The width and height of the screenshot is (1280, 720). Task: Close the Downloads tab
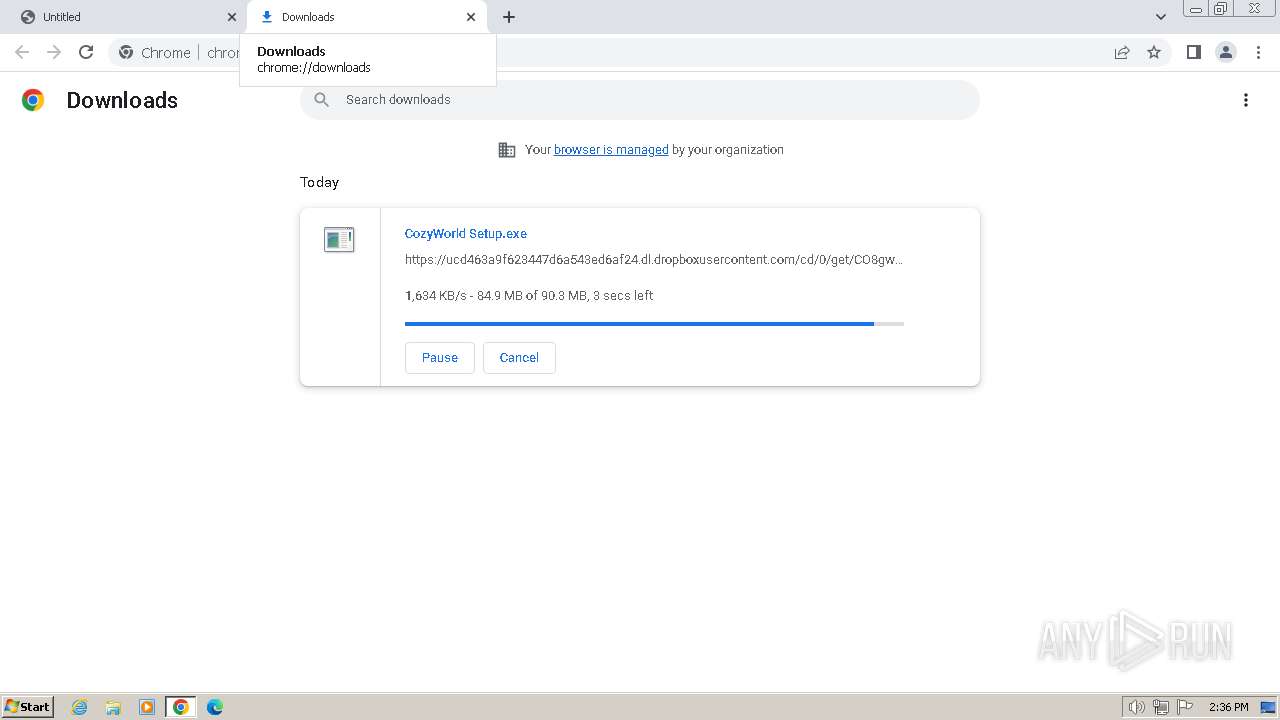(471, 17)
